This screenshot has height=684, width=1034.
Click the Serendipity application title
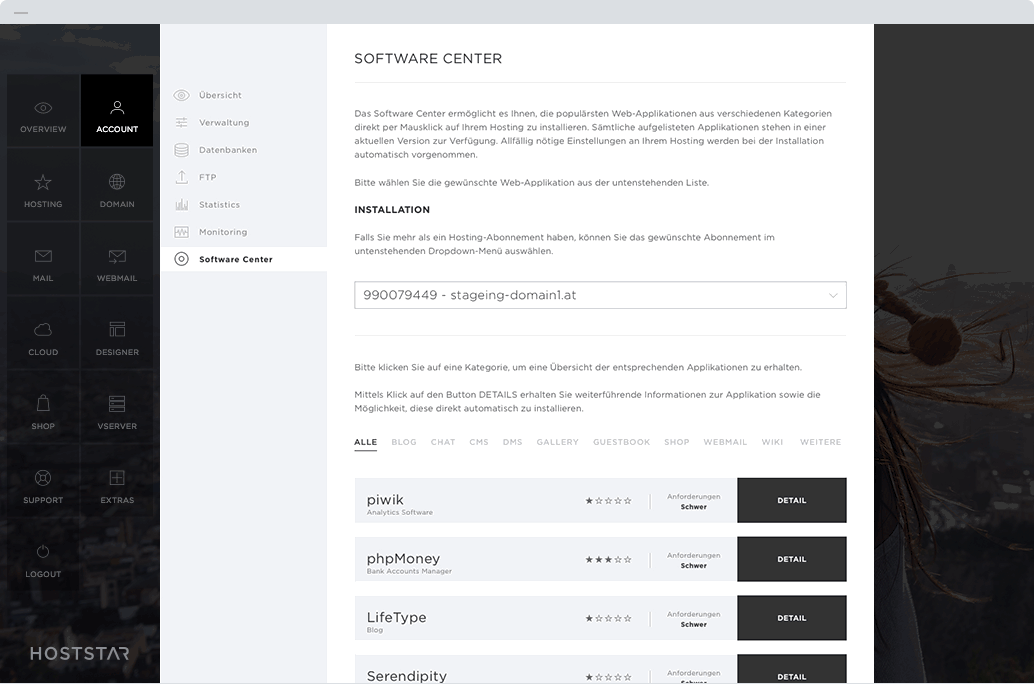(x=407, y=676)
